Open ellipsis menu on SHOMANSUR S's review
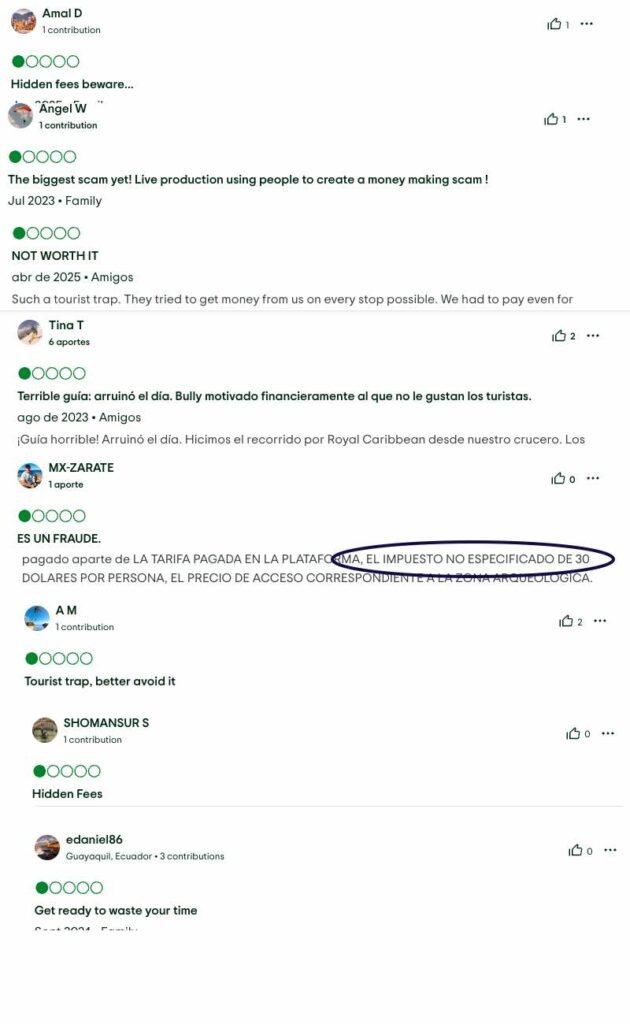This screenshot has width=630, height=1024. pos(608,733)
